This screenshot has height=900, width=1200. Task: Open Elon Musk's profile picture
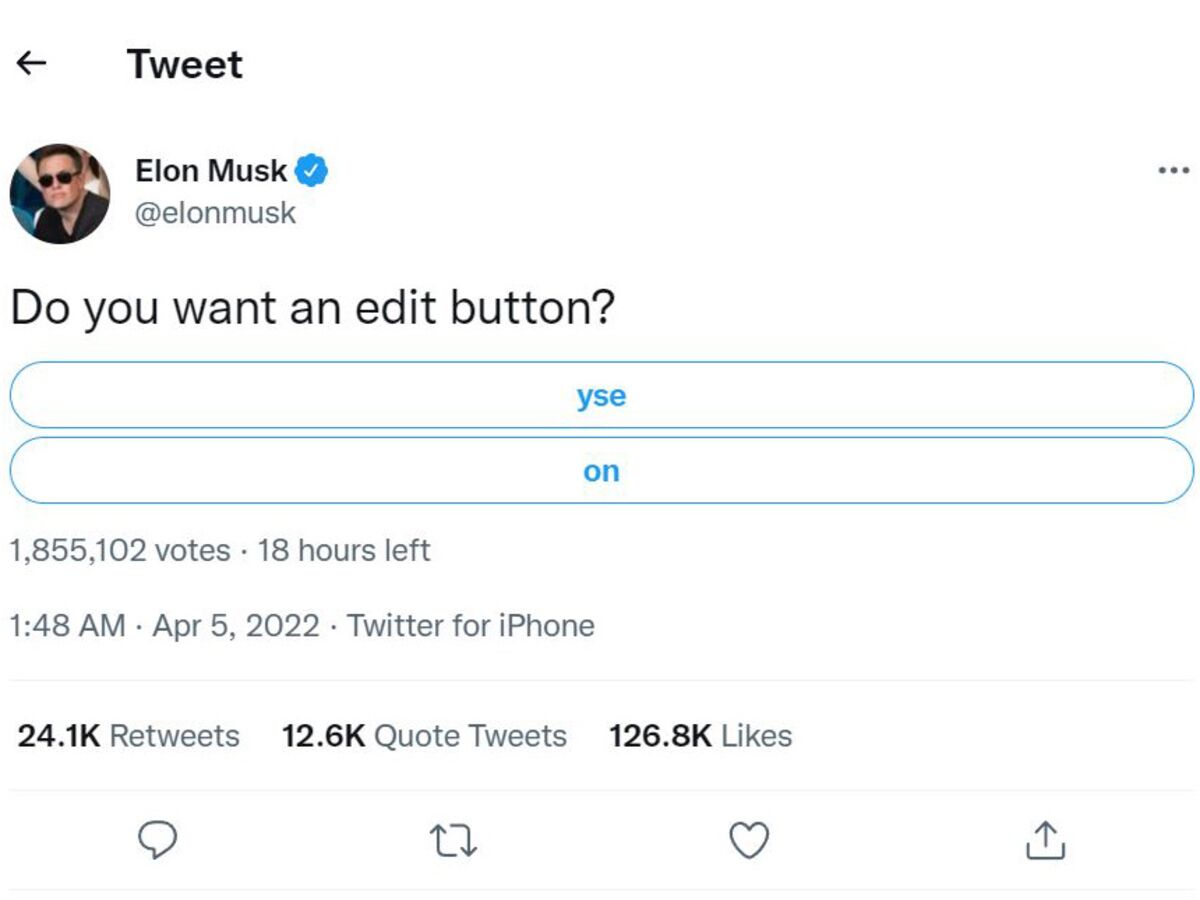[60, 193]
